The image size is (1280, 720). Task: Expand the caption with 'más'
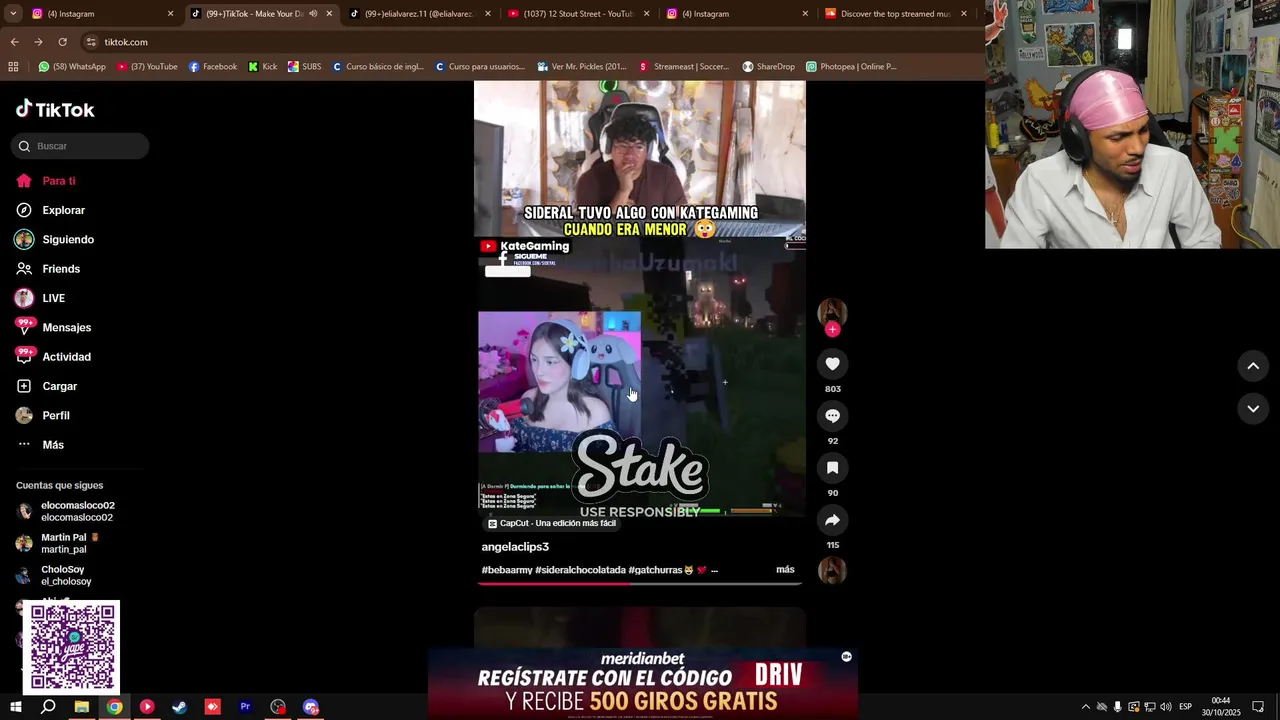click(x=785, y=570)
